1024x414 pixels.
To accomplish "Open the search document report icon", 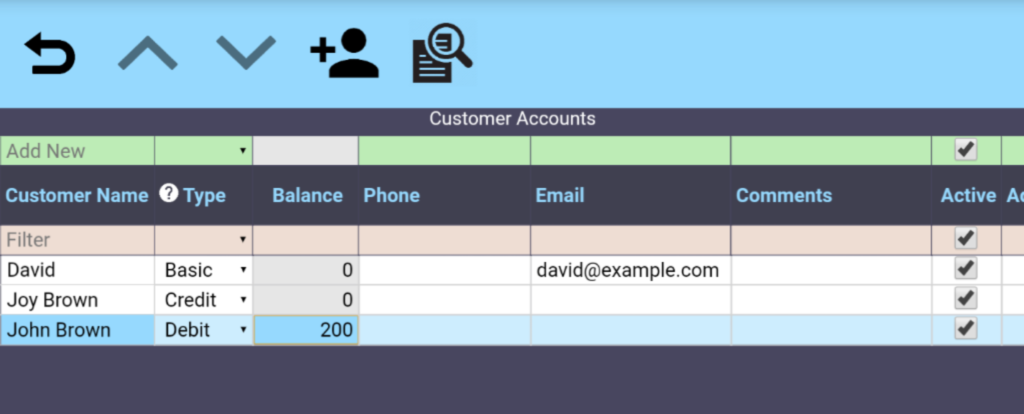I will pyautogui.click(x=441, y=53).
